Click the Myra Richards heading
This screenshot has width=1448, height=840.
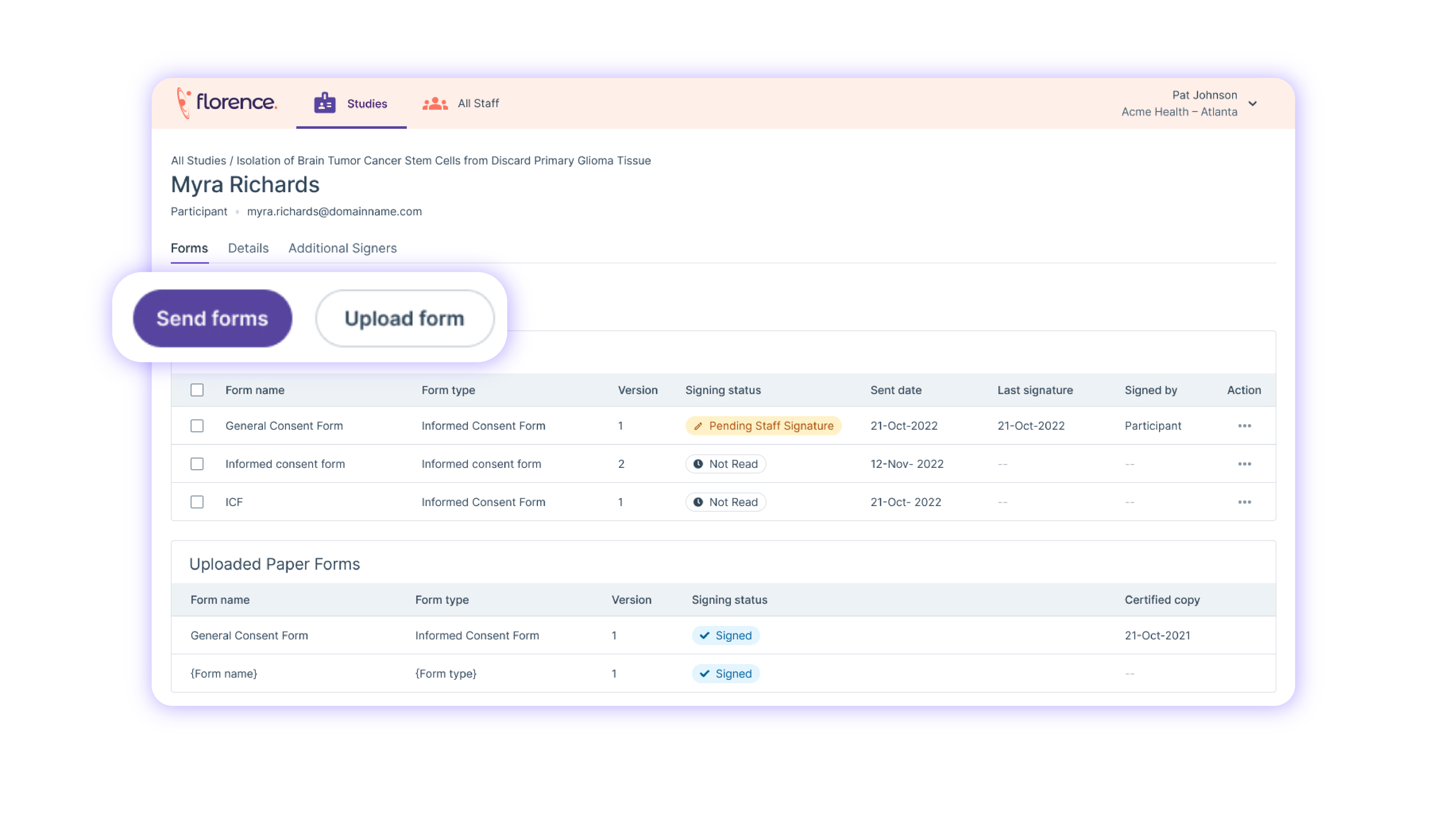coord(245,185)
